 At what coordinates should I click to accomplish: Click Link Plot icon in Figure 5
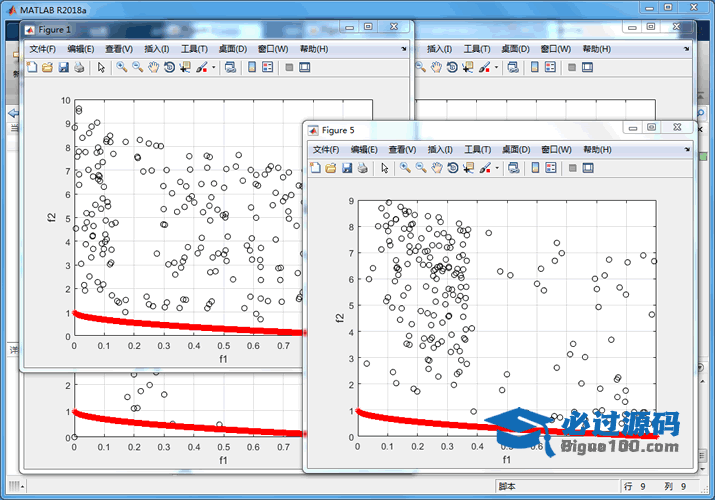click(x=514, y=168)
